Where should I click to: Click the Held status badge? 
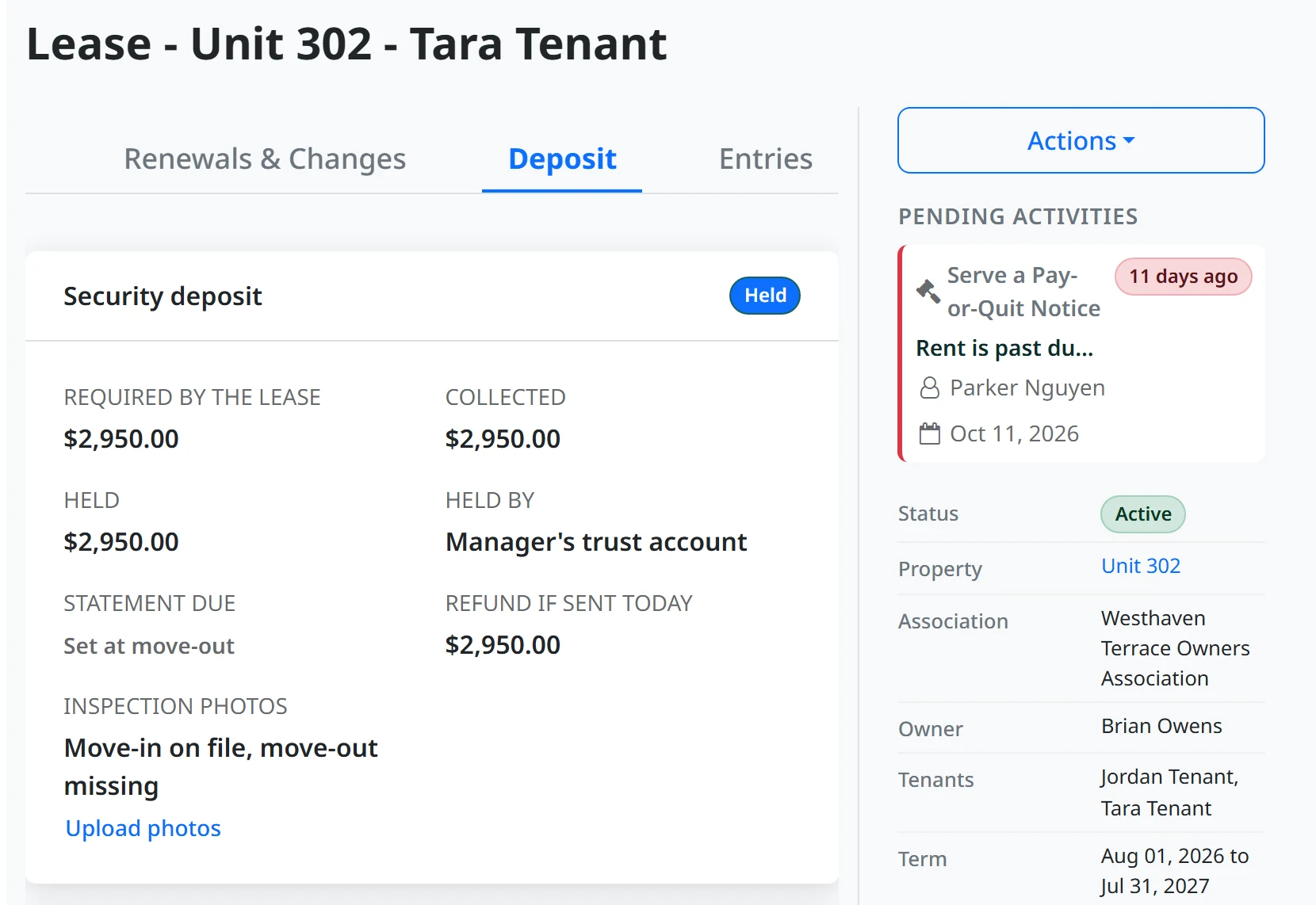pos(765,296)
